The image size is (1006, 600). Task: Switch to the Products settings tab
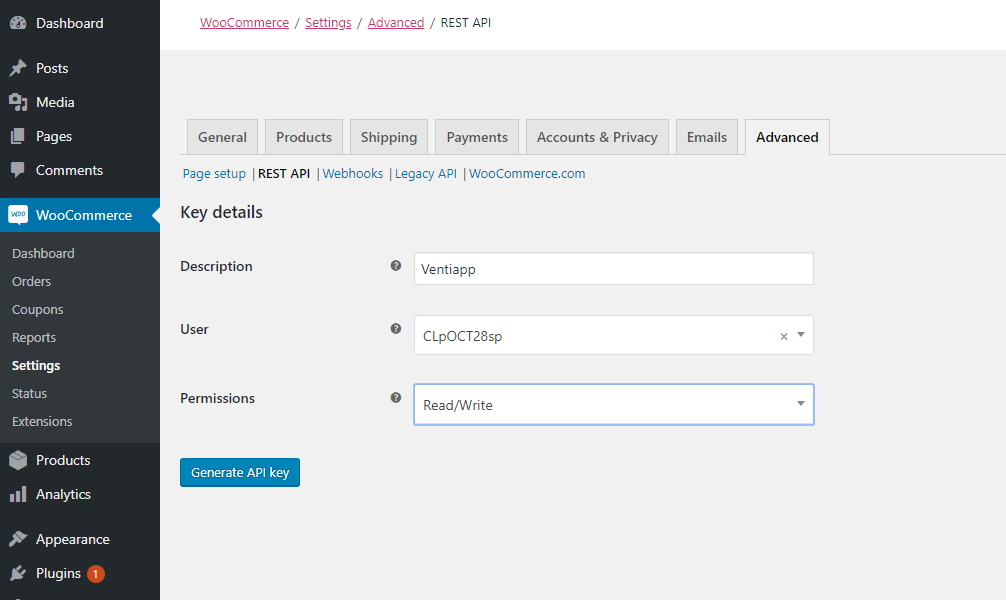(x=304, y=137)
